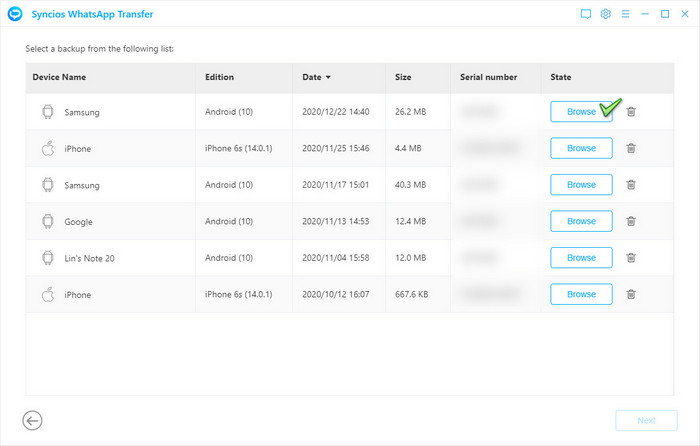Delete the iPhone 2020/11/25 backup
Image resolution: width=700 pixels, height=446 pixels.
(x=631, y=148)
